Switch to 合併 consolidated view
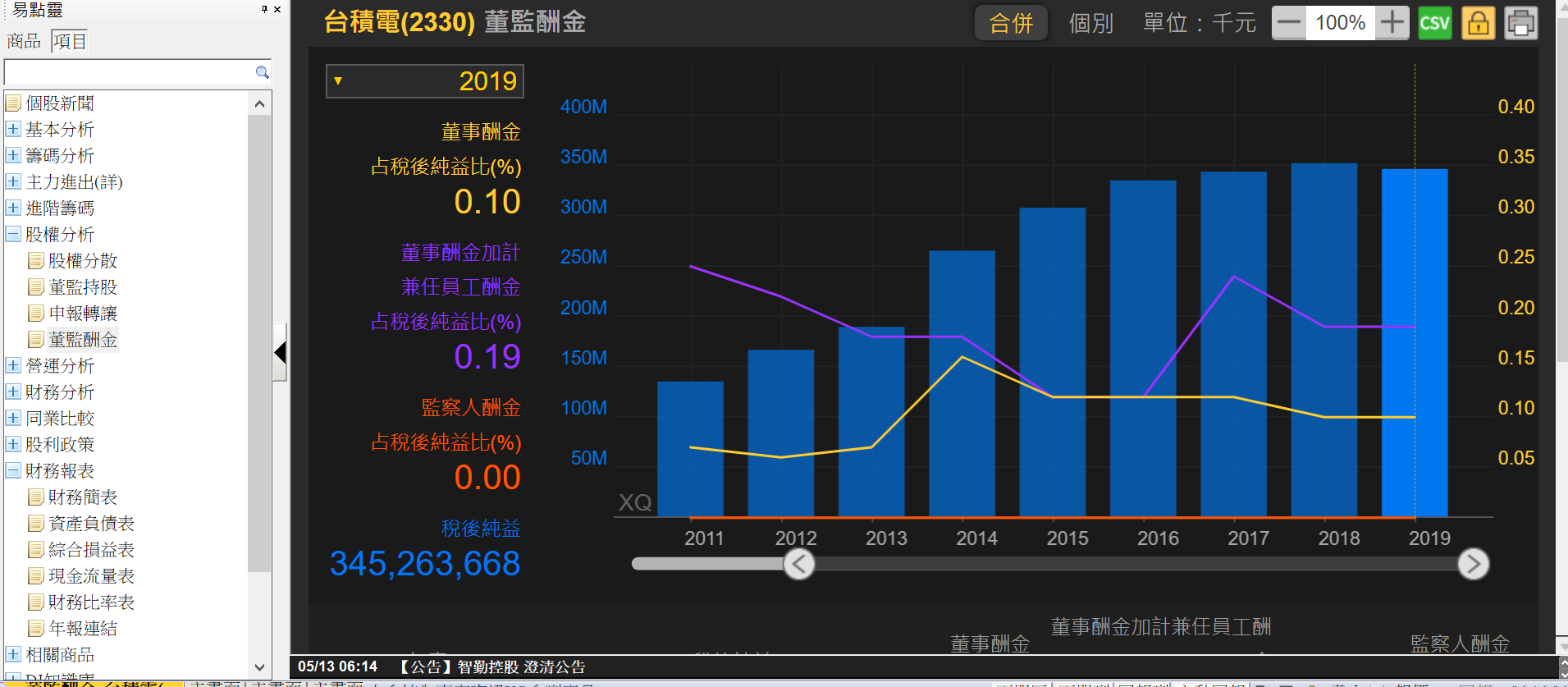Image resolution: width=1568 pixels, height=687 pixels. [1011, 23]
